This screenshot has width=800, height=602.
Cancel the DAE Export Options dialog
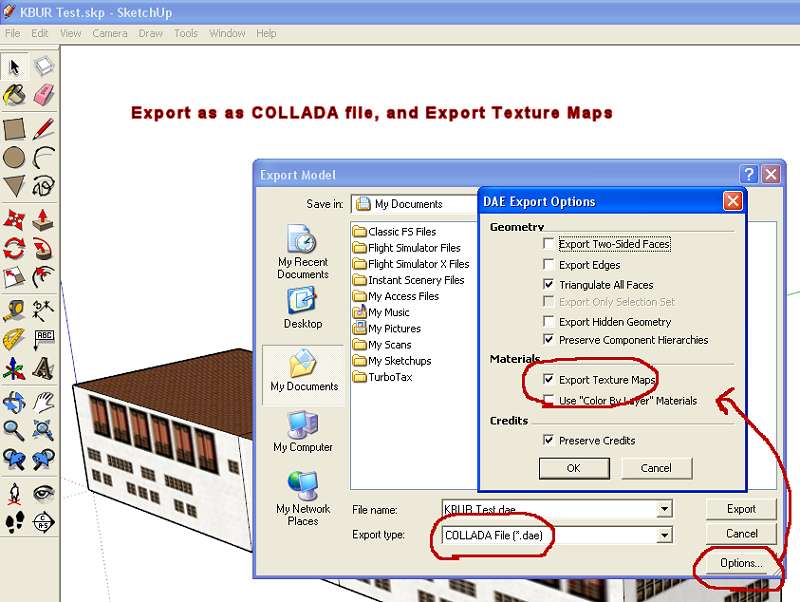click(x=656, y=468)
